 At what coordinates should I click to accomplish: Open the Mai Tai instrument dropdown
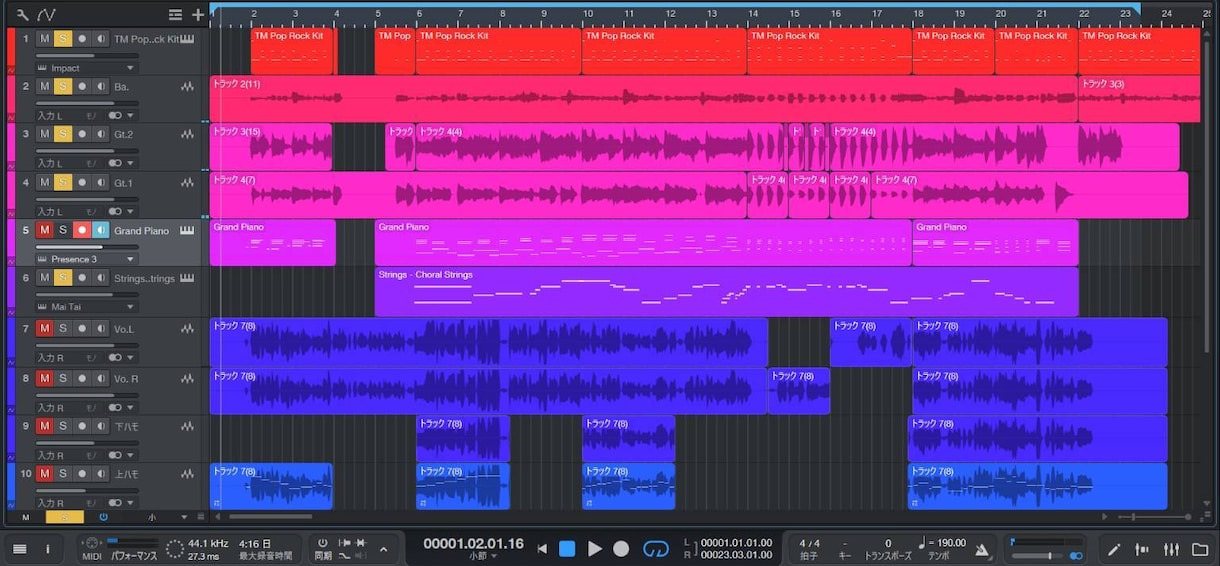(x=130, y=307)
